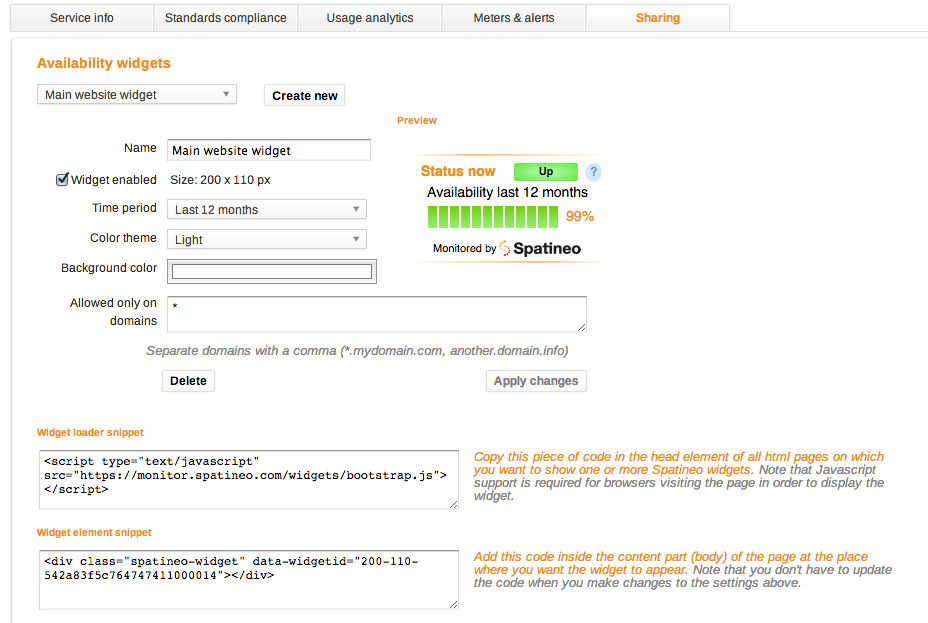This screenshot has height=623, width=928.
Task: Click the 99% availability value
Action: 579,217
